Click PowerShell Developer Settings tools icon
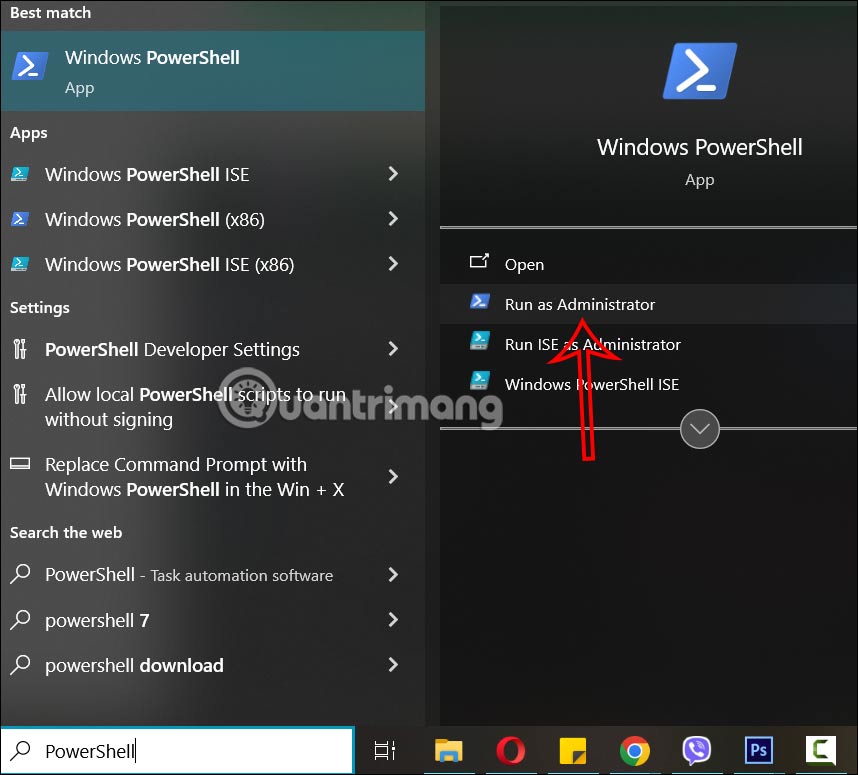Image resolution: width=858 pixels, height=775 pixels. (20, 349)
